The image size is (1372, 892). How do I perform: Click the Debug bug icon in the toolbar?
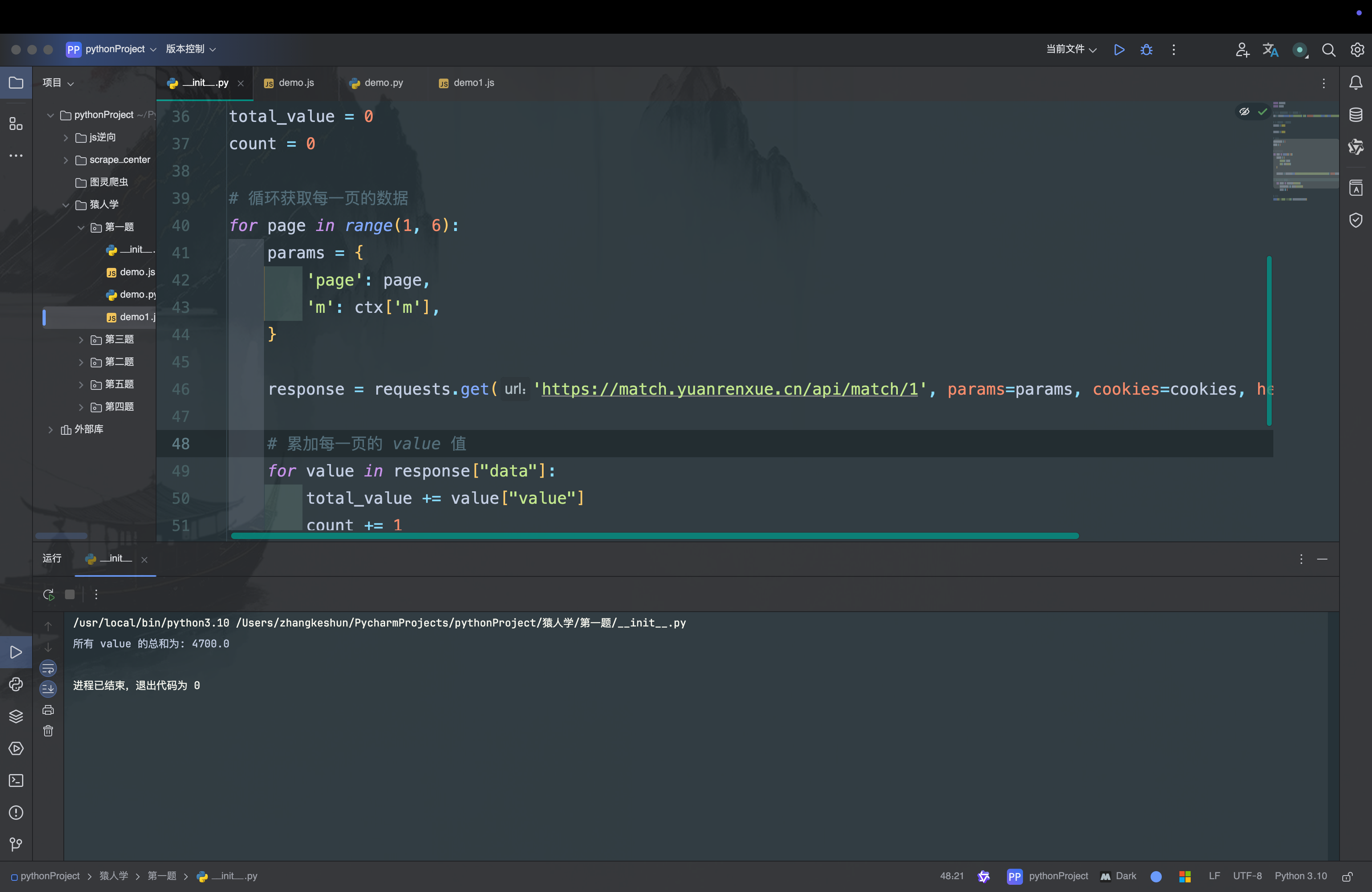(x=1146, y=50)
